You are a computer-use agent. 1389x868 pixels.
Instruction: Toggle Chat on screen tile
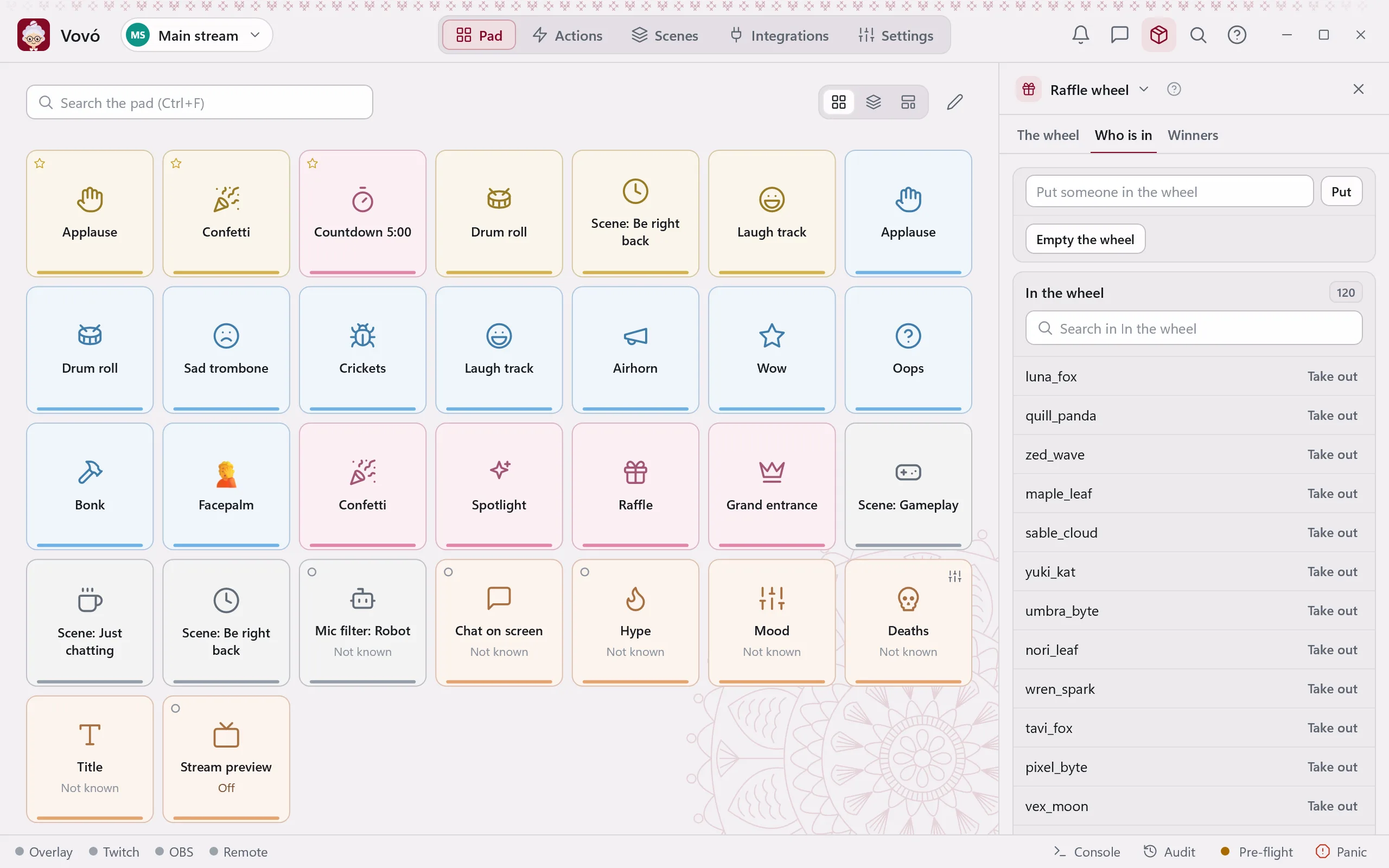click(499, 622)
